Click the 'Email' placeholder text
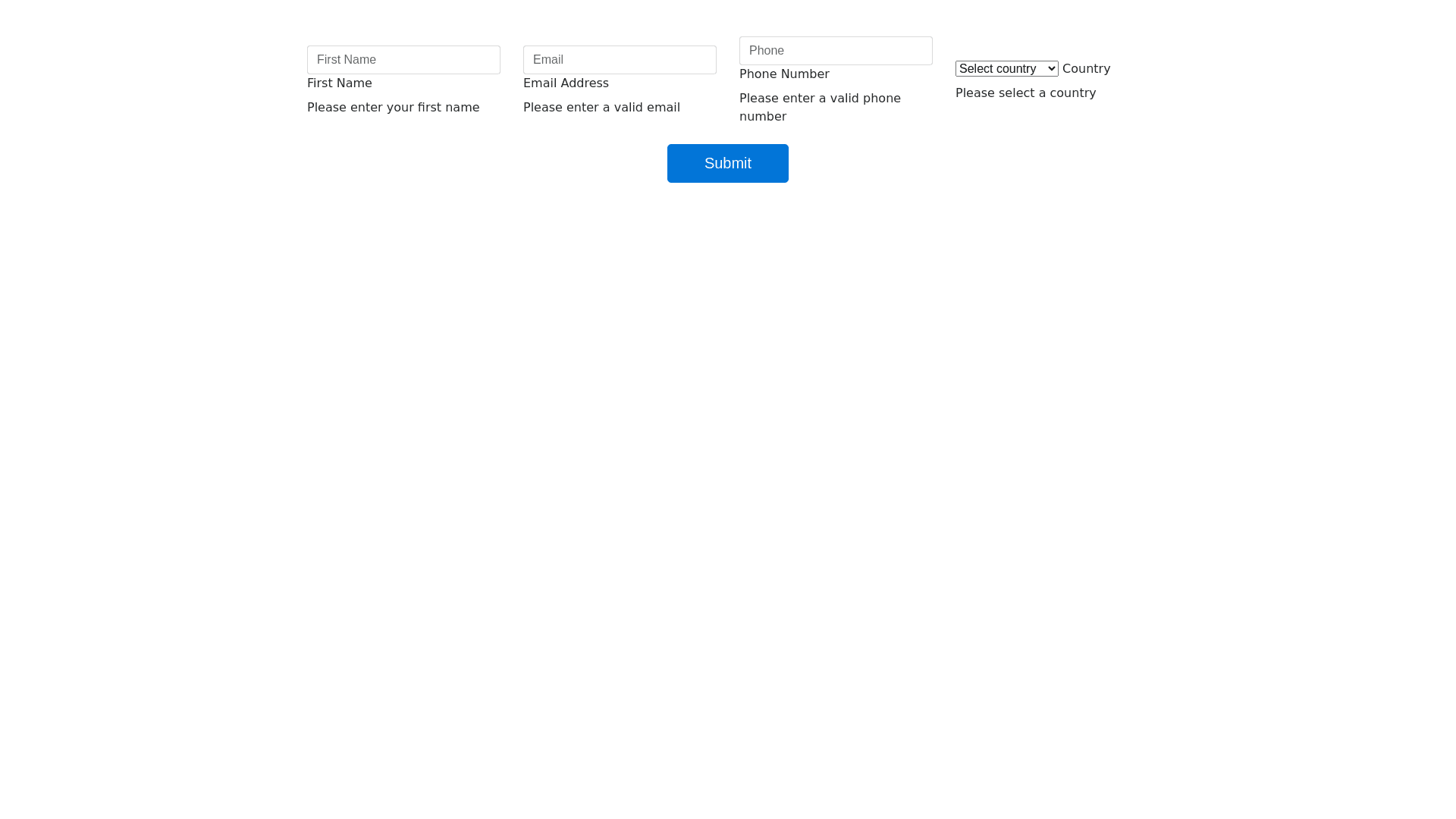 (548, 60)
